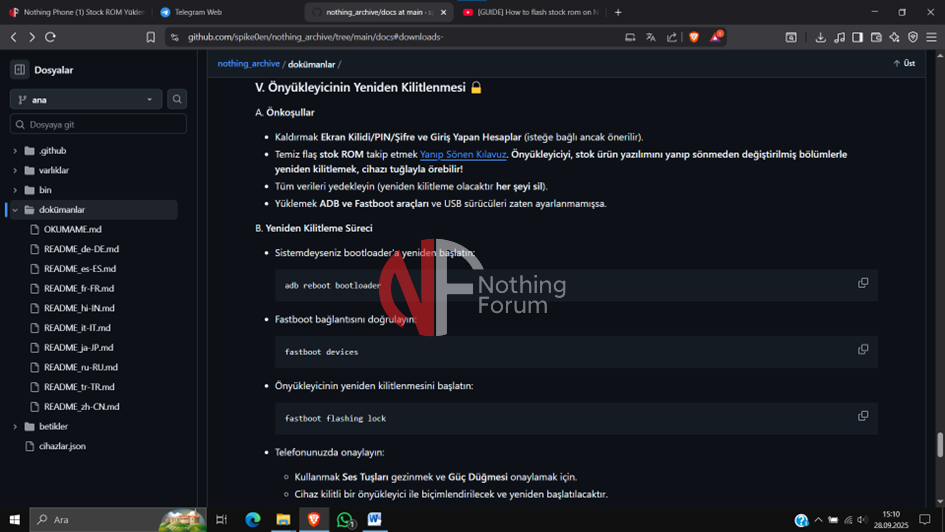This screenshot has height=532, width=945.
Task: Open Brave Rewards triangle icon
Action: 715,37
